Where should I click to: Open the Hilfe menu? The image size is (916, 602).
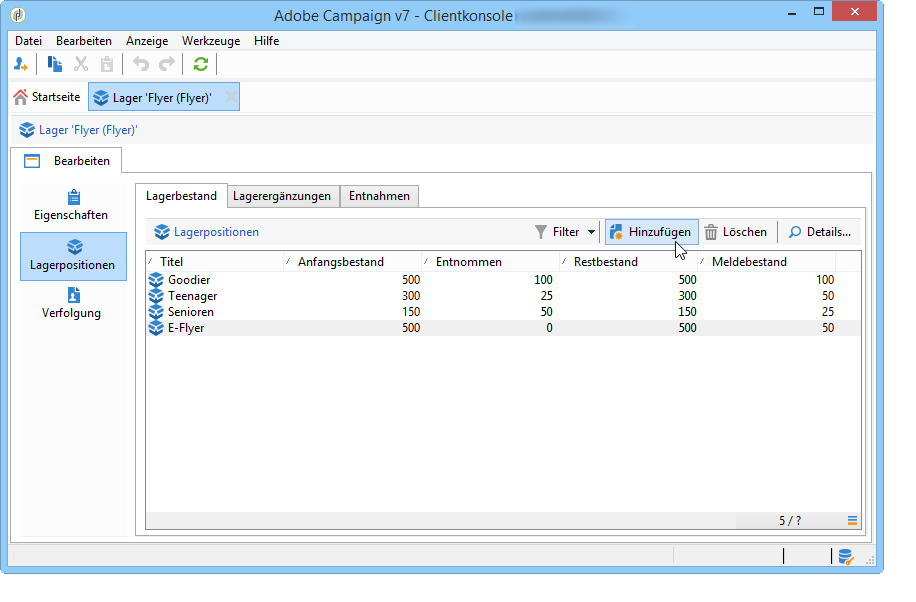coord(266,41)
